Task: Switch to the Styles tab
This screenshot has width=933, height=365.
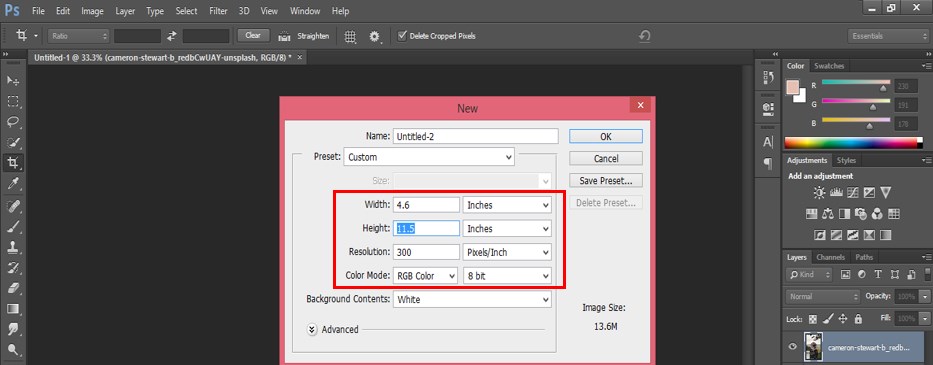Action: point(846,160)
